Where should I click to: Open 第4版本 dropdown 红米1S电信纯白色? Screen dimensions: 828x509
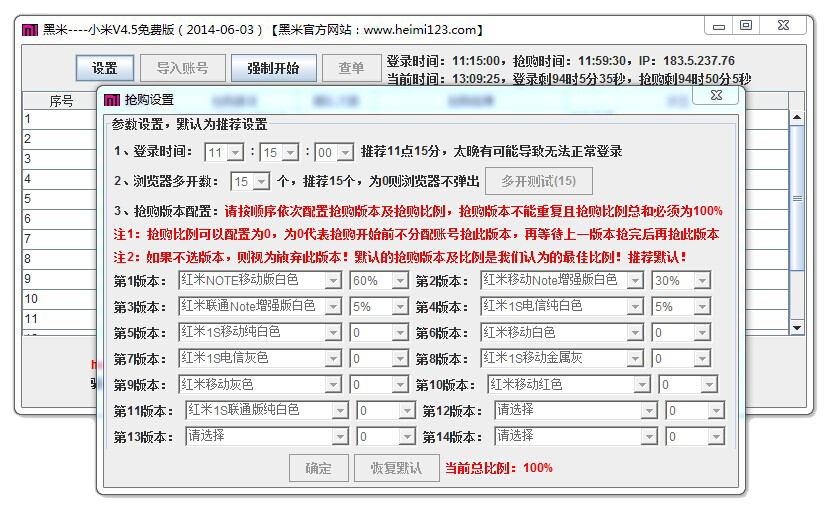(562, 306)
